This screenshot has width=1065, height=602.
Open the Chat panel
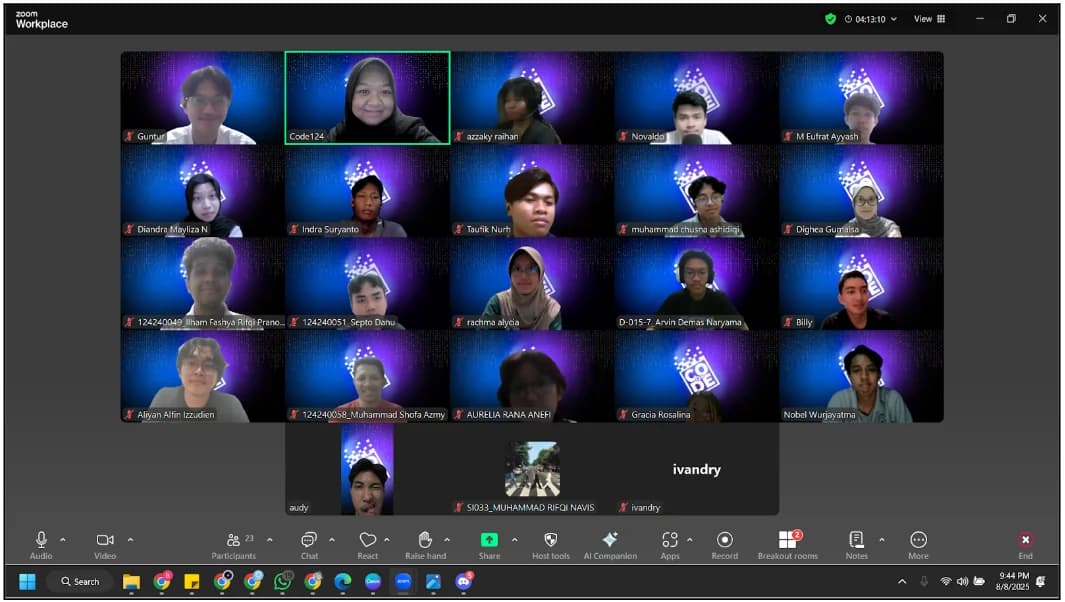pos(309,540)
